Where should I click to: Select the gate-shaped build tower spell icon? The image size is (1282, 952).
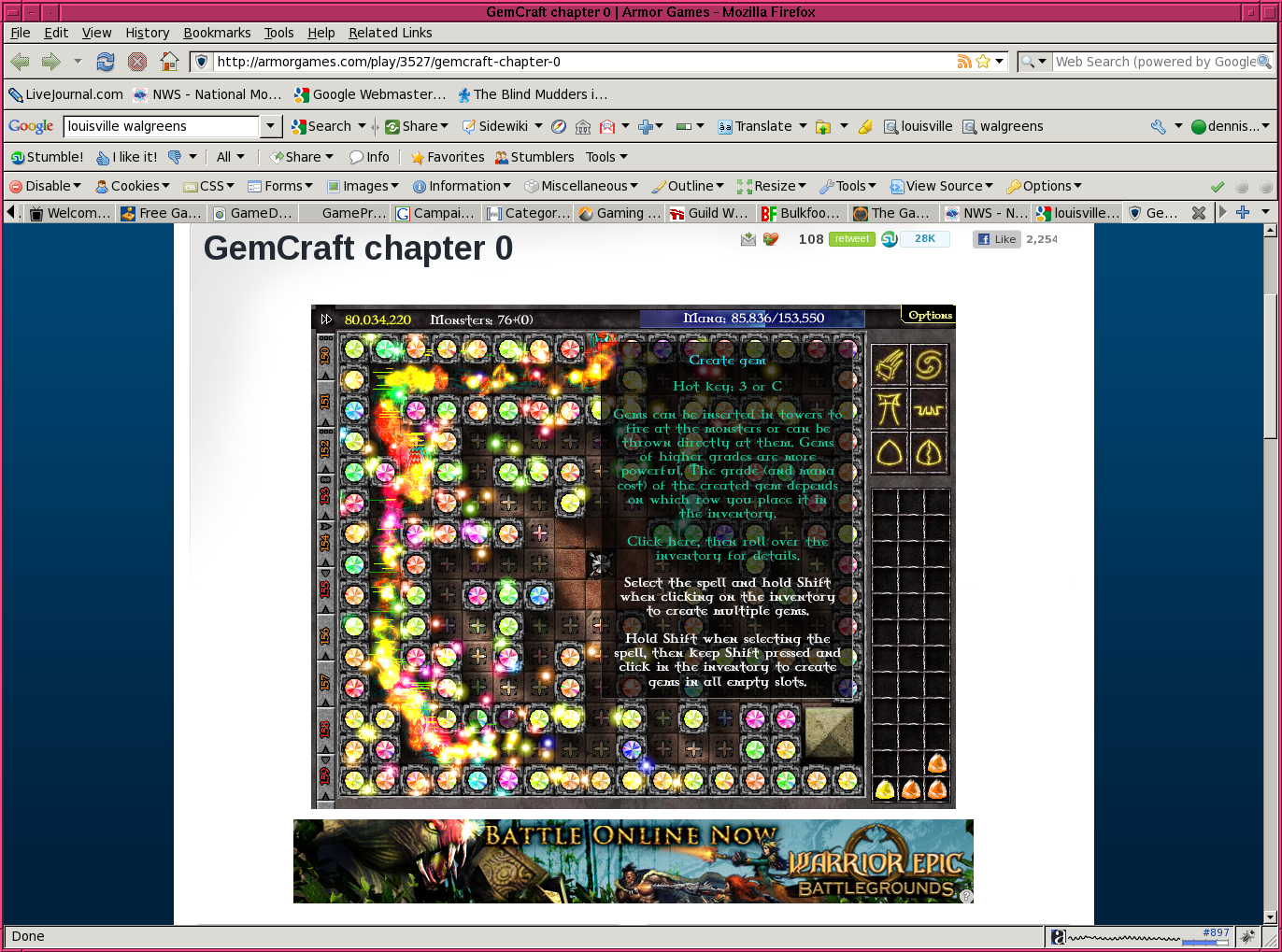[890, 409]
